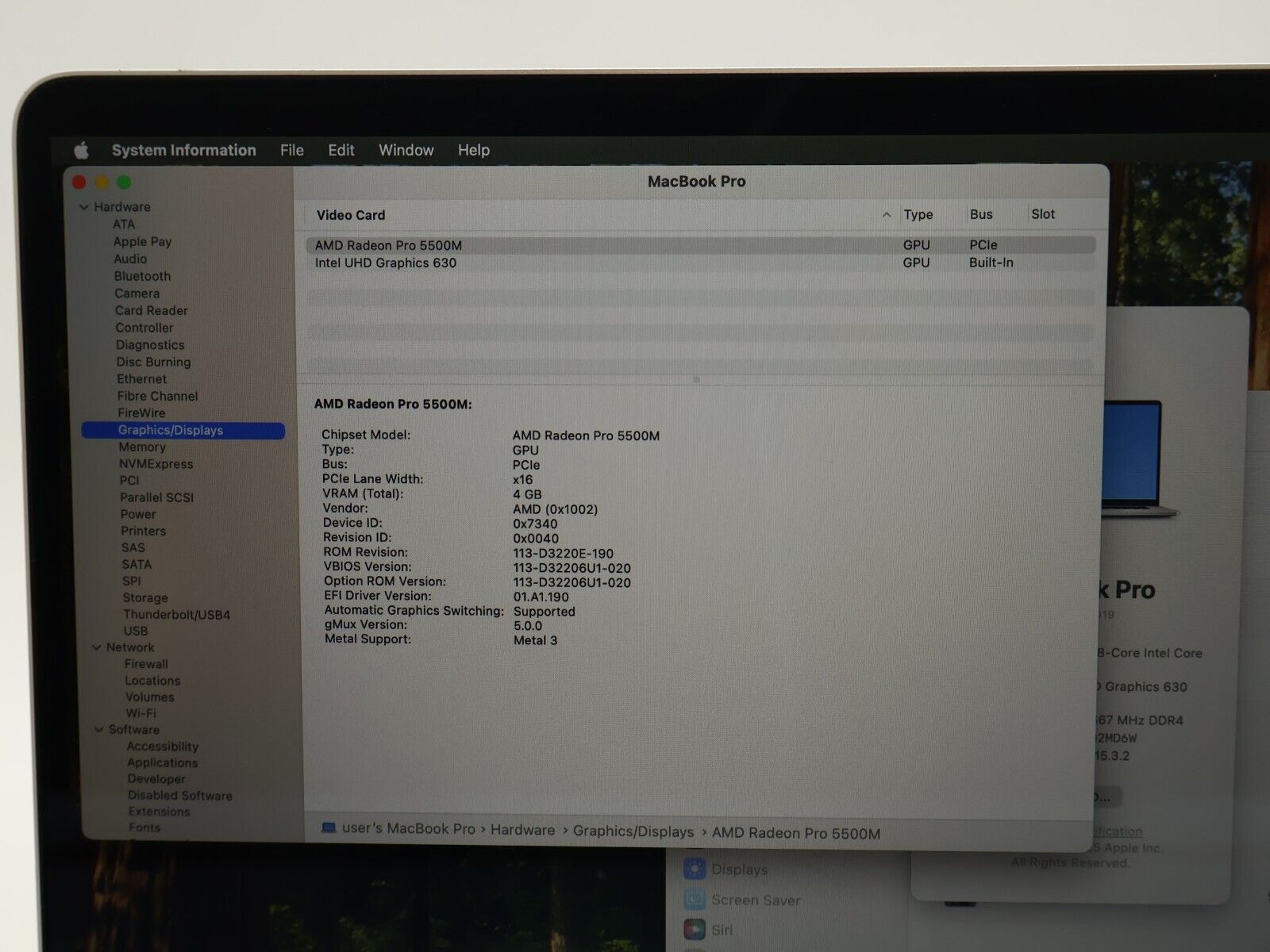Select the AMD Radeon Pro 5500M row
Screen dimensions: 1270x952
700,245
